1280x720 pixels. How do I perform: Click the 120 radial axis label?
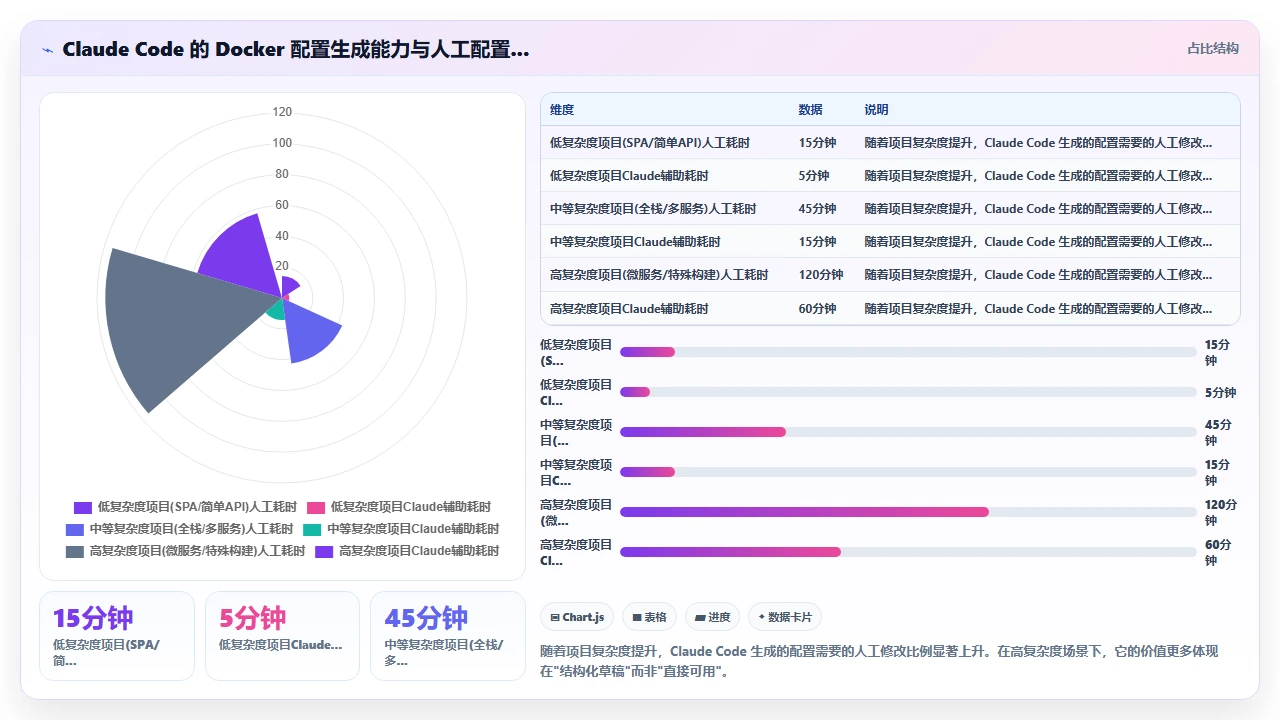click(282, 112)
